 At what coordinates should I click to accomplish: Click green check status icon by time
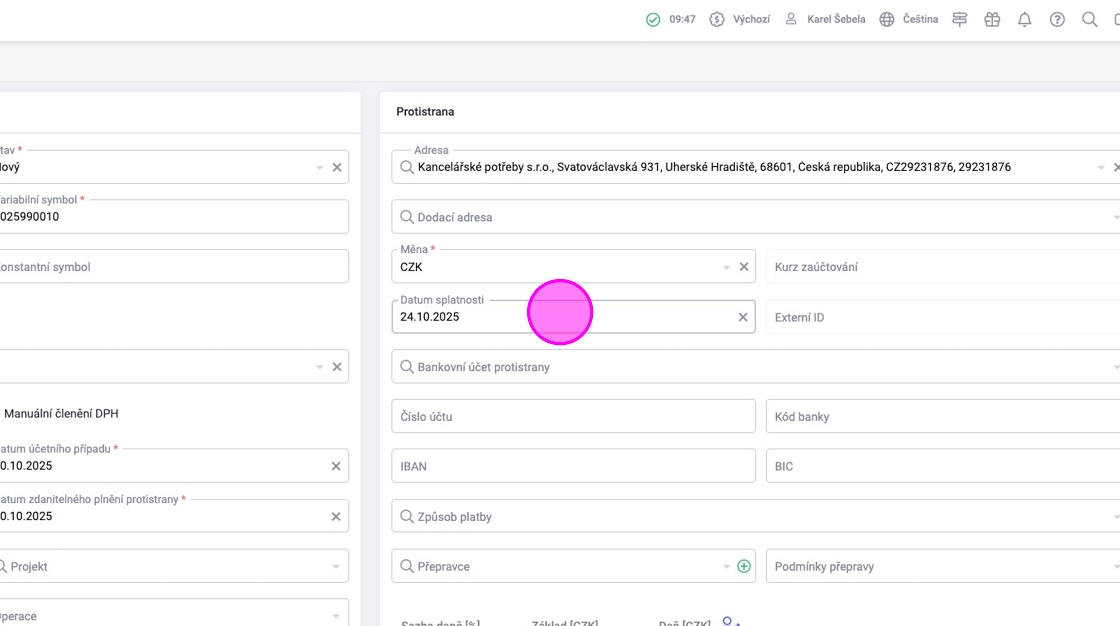coord(653,19)
